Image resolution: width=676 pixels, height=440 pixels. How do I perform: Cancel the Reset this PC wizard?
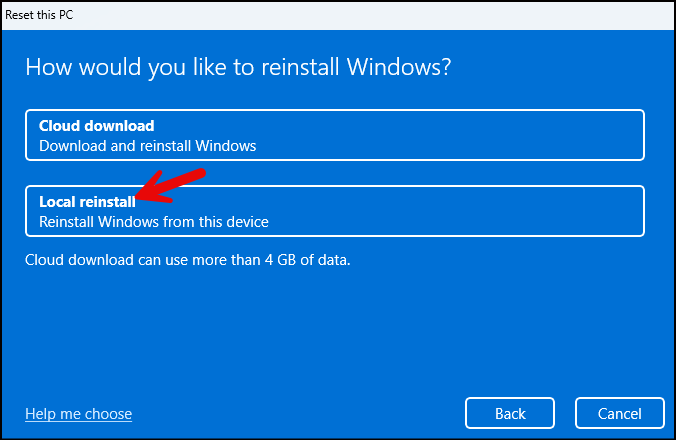pos(620,413)
